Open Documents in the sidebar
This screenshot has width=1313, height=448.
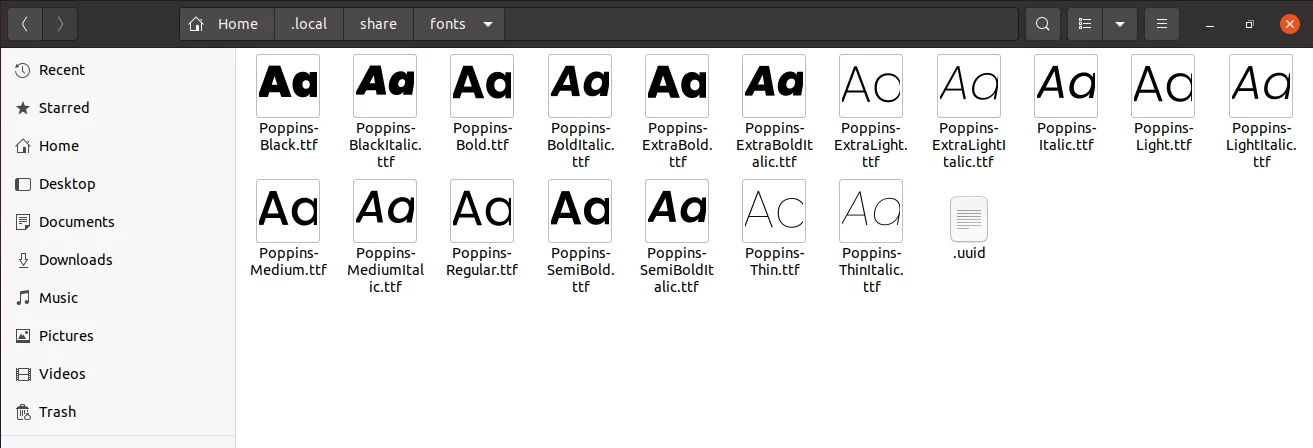(118, 222)
